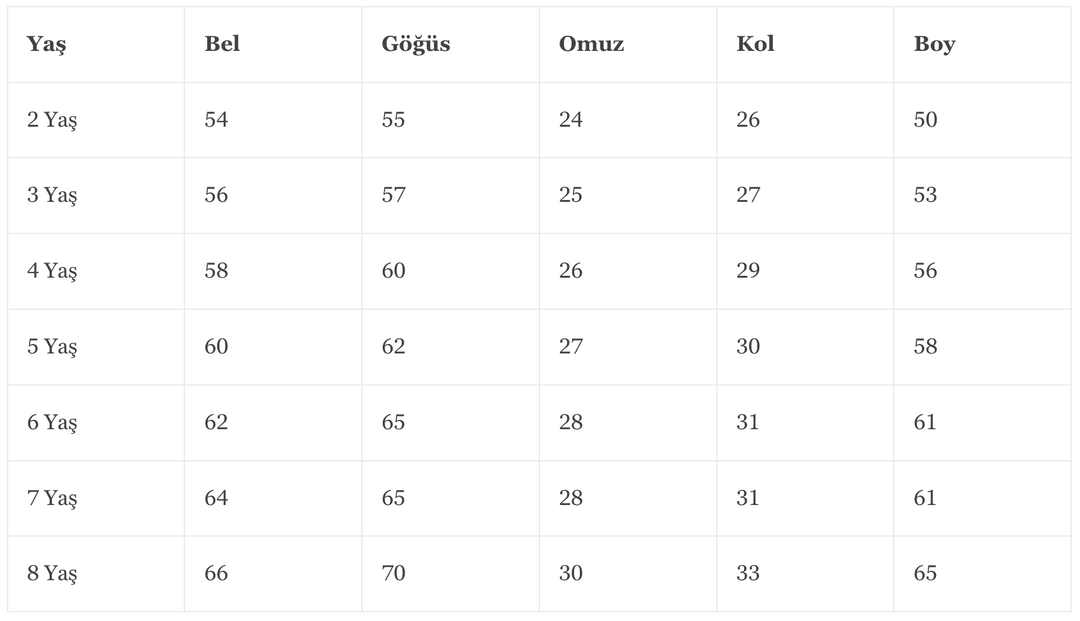Click Boy value 53 for 3 Yaş
The height and width of the screenshot is (621, 1080).
click(925, 195)
